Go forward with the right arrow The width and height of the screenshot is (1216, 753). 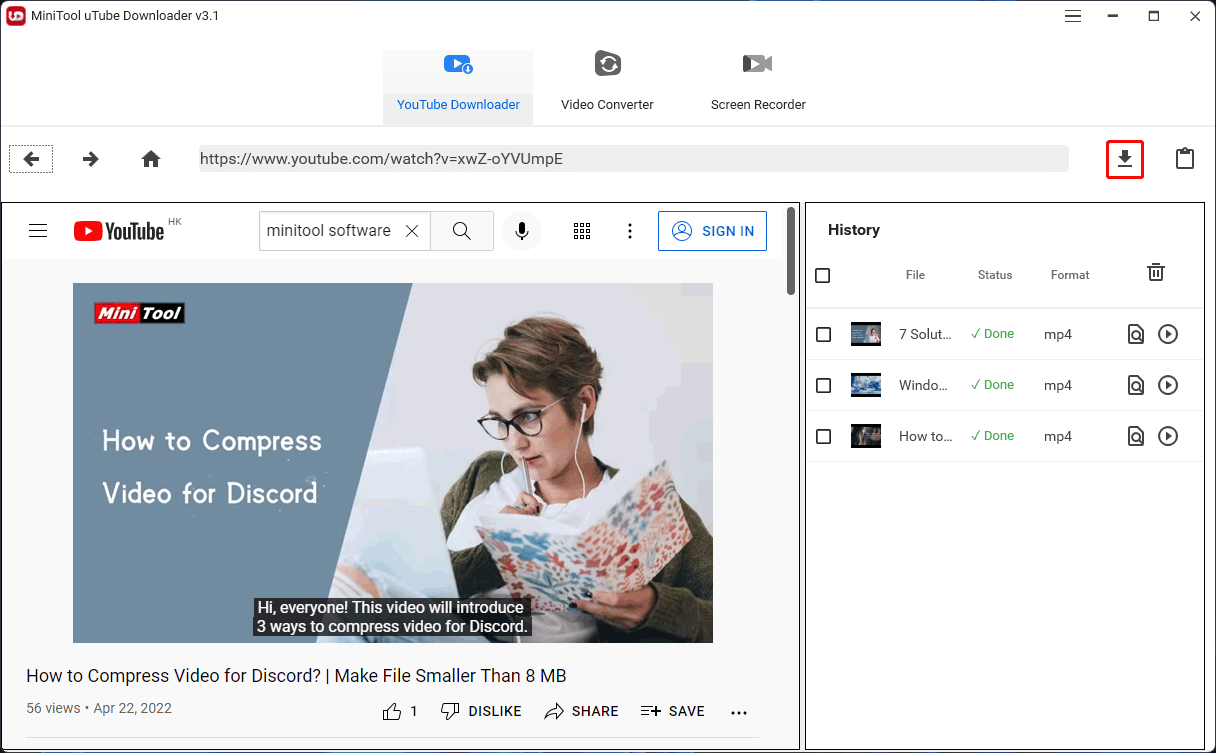[91, 158]
